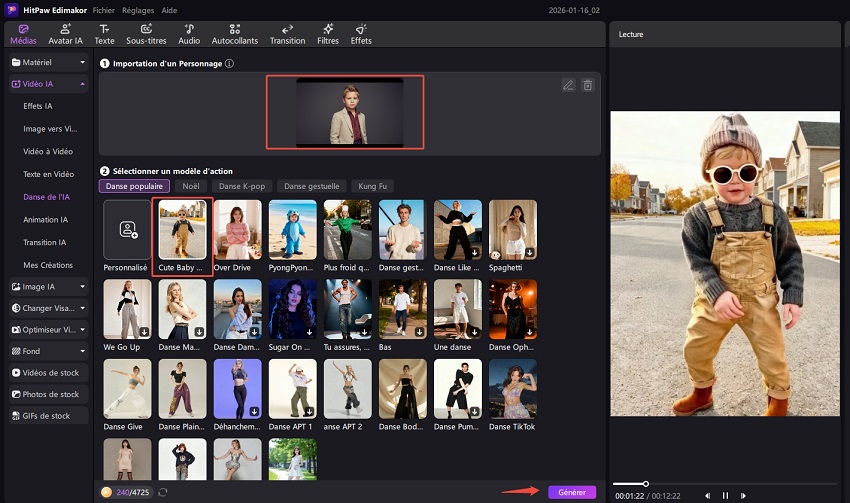Select the Autocollants stickers tool

[x=234, y=34]
